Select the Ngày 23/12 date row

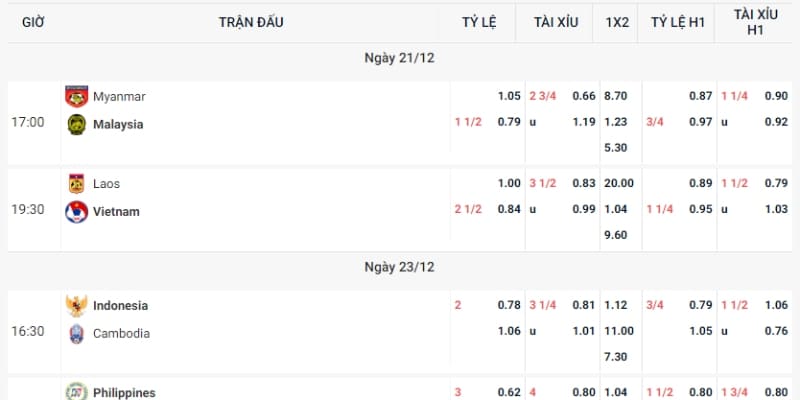[x=399, y=267]
